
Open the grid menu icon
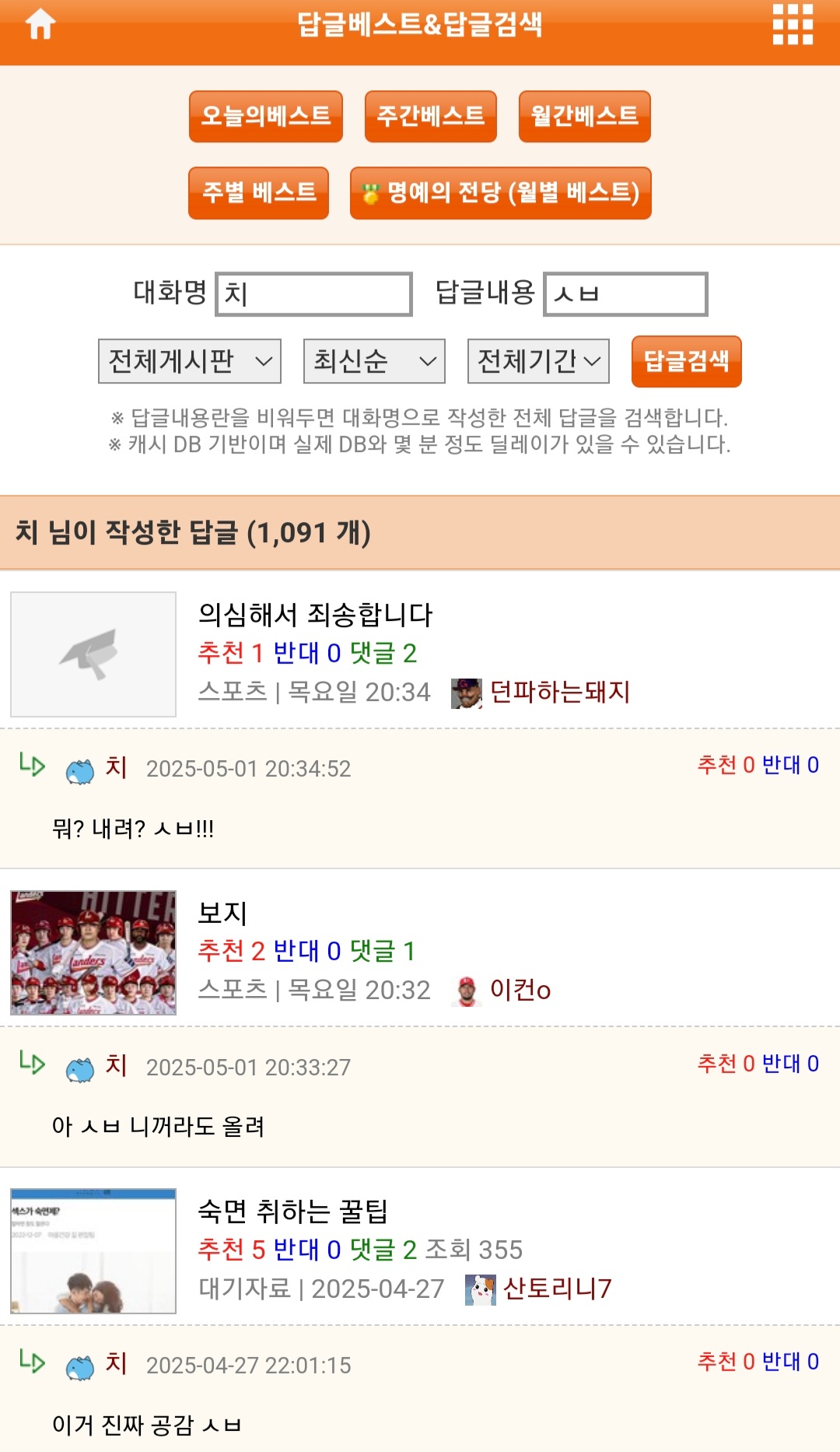pos(792,25)
